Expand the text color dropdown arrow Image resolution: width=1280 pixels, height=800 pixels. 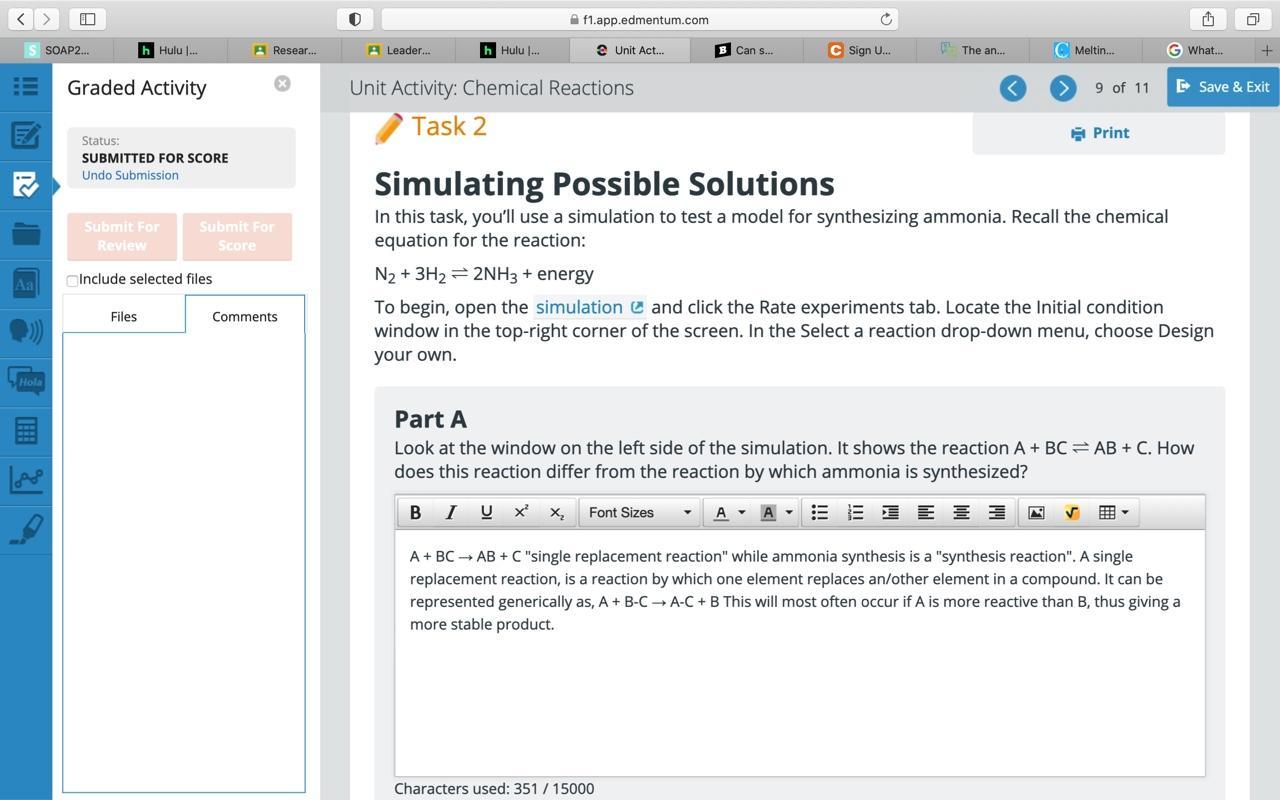[742, 512]
